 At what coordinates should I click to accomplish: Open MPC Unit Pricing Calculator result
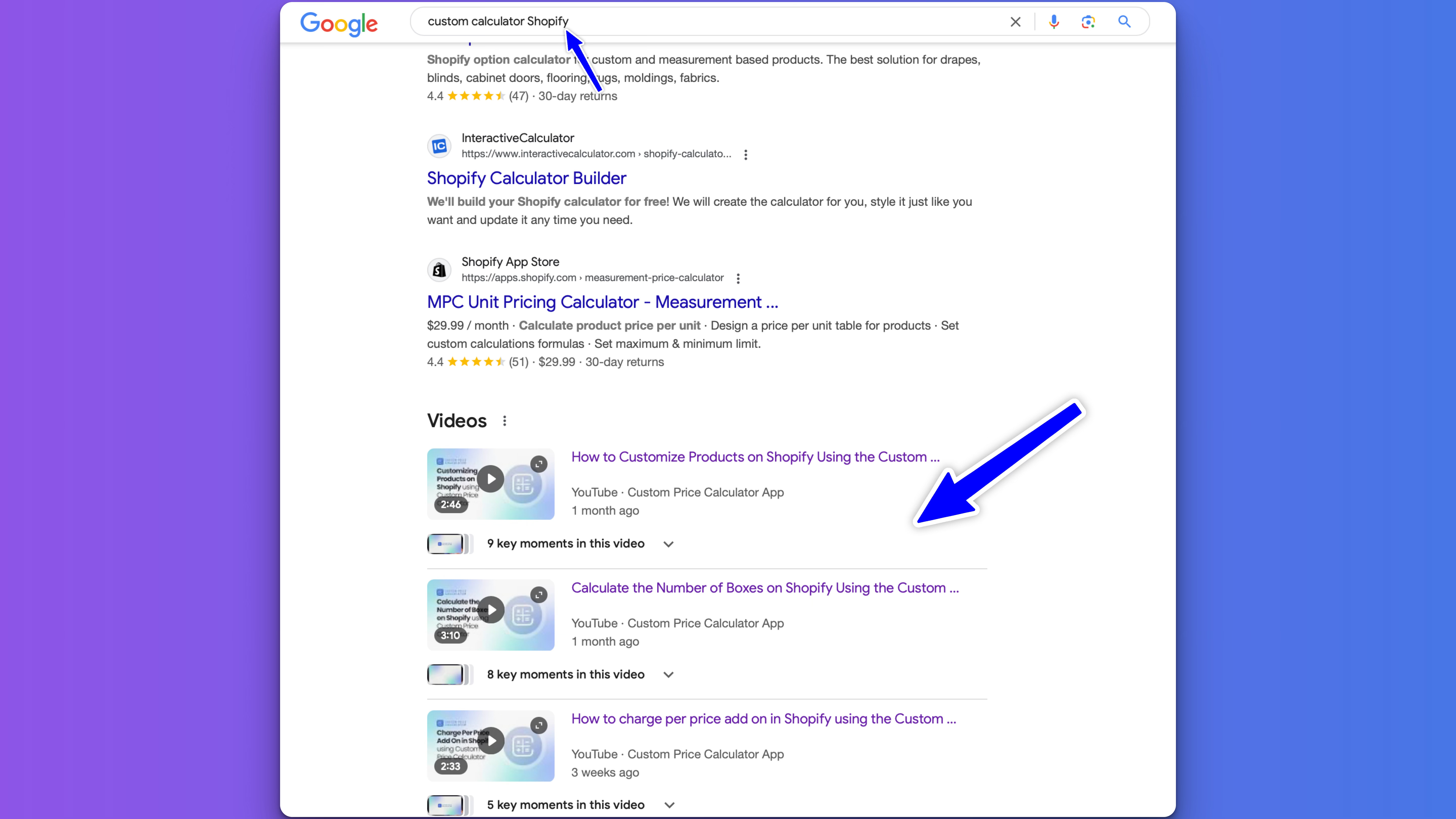pyautogui.click(x=603, y=302)
